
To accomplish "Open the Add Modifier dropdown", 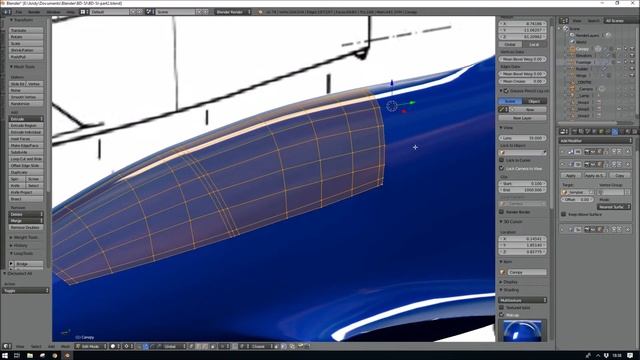I will pos(595,140).
